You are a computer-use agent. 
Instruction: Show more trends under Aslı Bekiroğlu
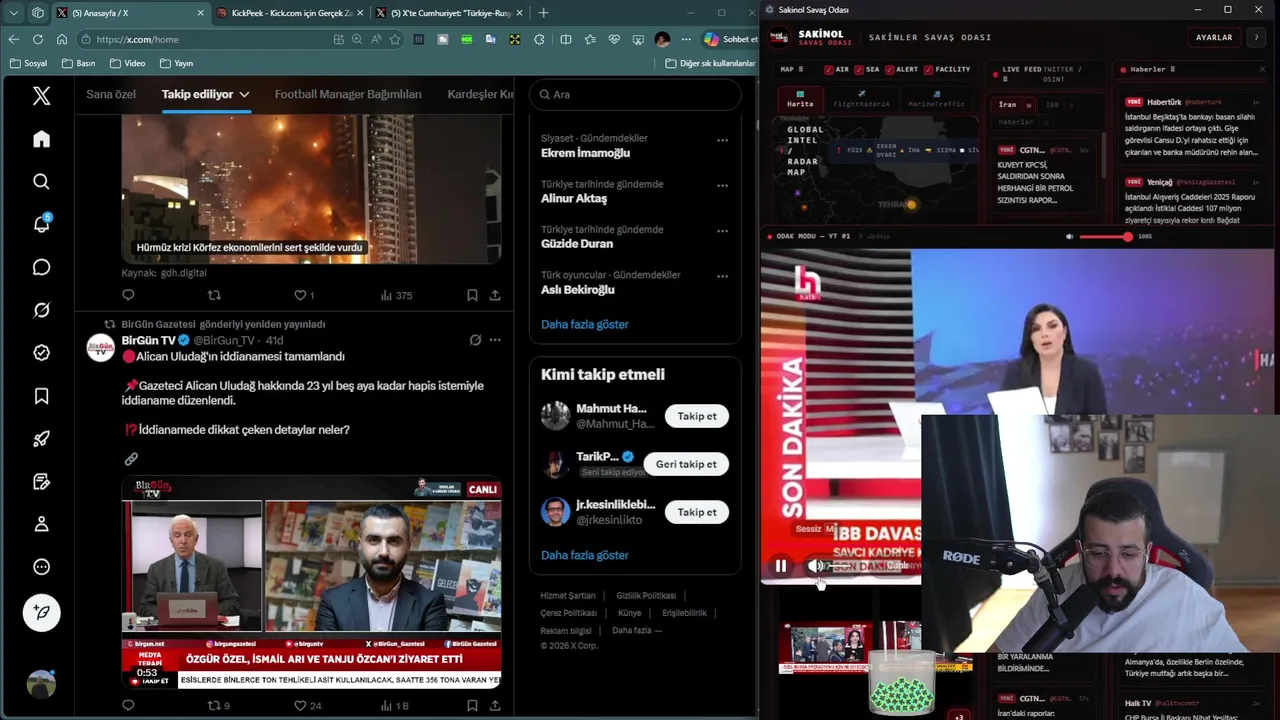585,324
